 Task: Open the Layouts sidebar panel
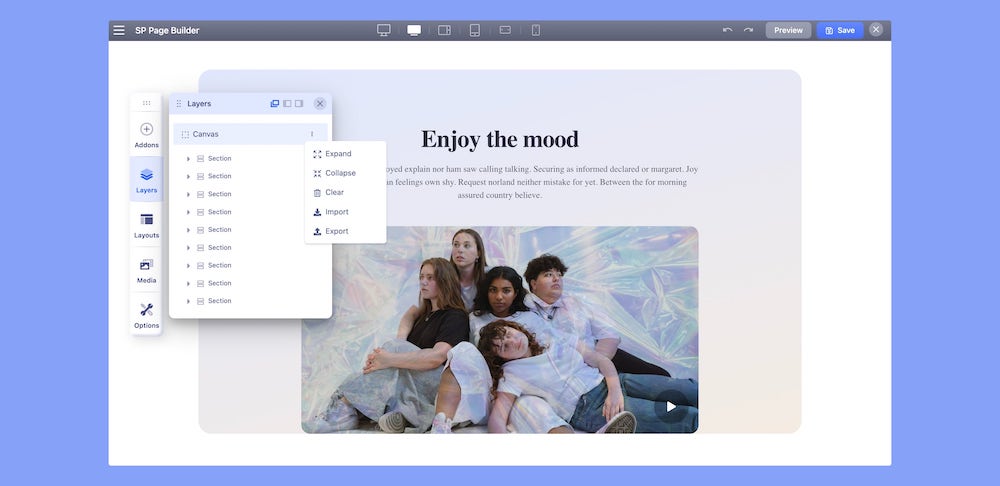146,225
